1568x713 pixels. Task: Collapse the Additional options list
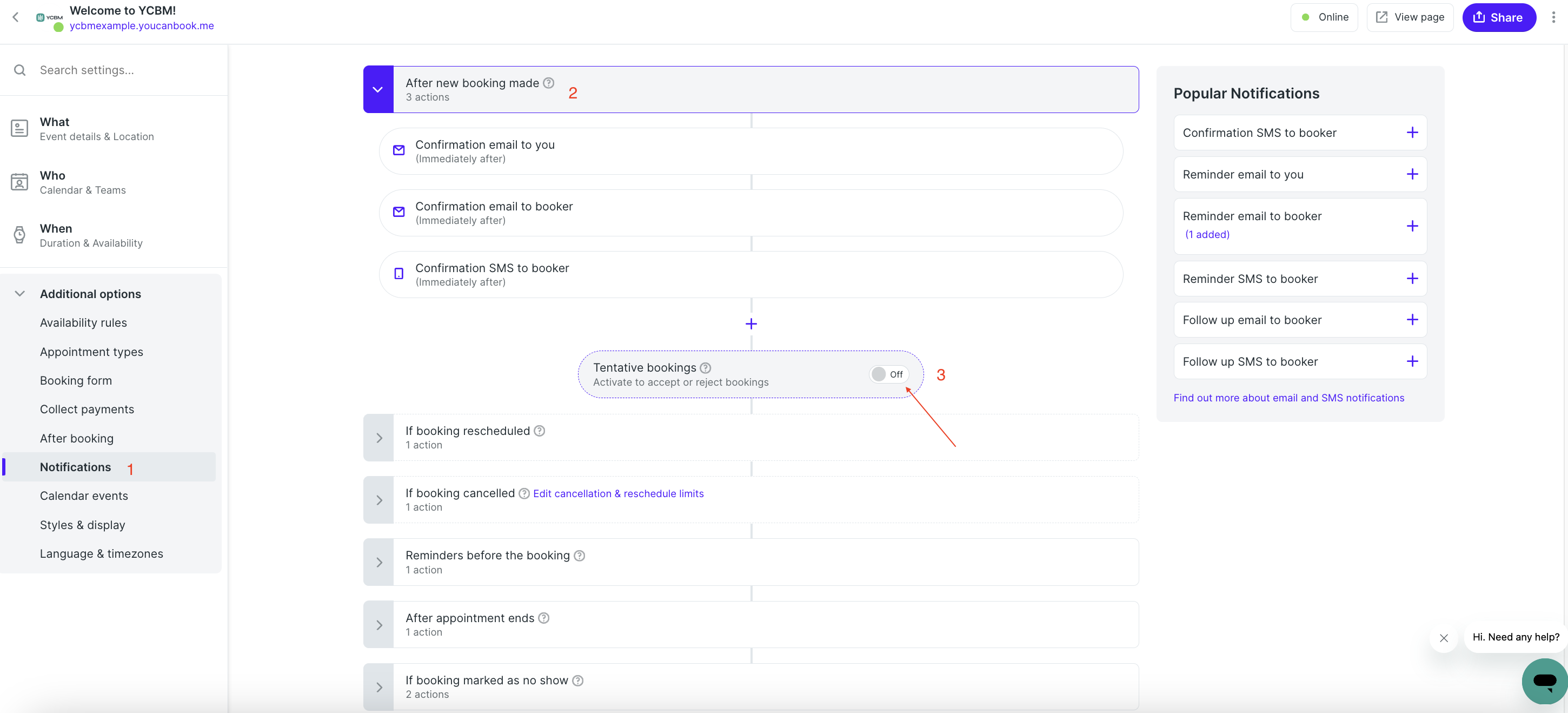coord(20,293)
